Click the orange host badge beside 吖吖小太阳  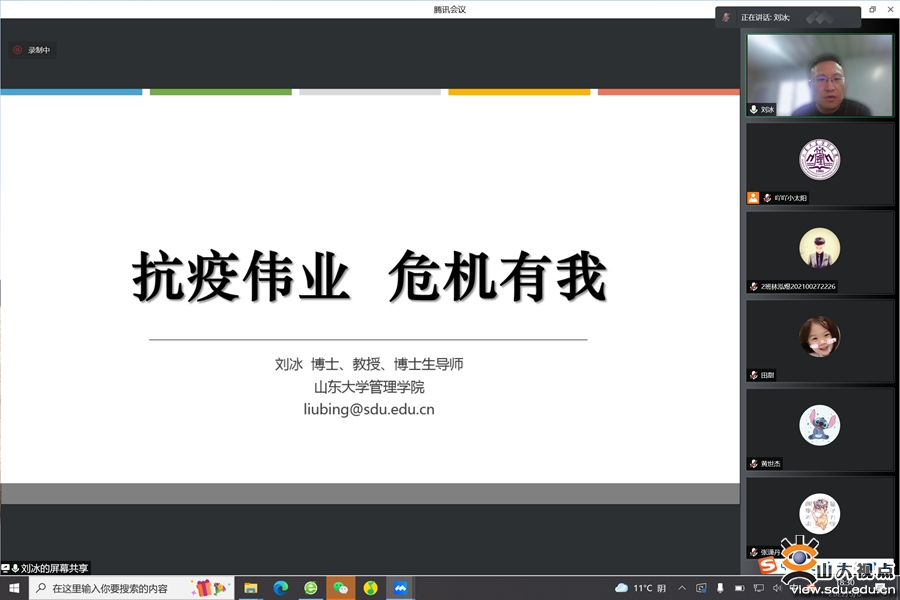click(x=753, y=198)
